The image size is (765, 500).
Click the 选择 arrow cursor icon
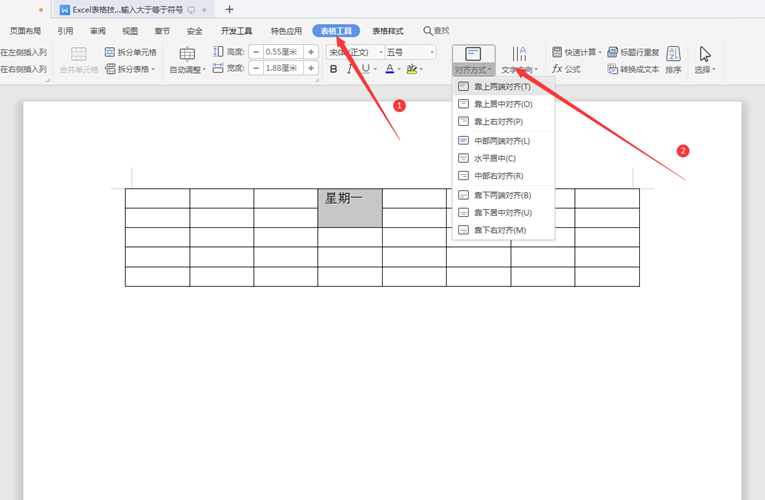[x=705, y=54]
